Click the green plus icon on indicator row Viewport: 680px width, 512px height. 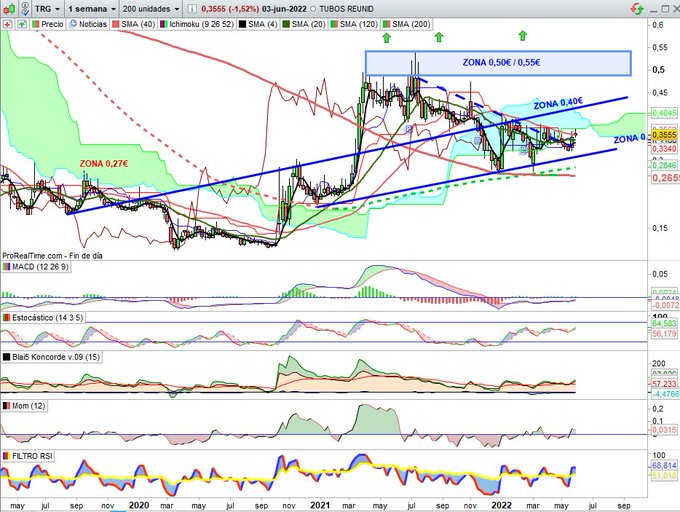(x=22, y=24)
